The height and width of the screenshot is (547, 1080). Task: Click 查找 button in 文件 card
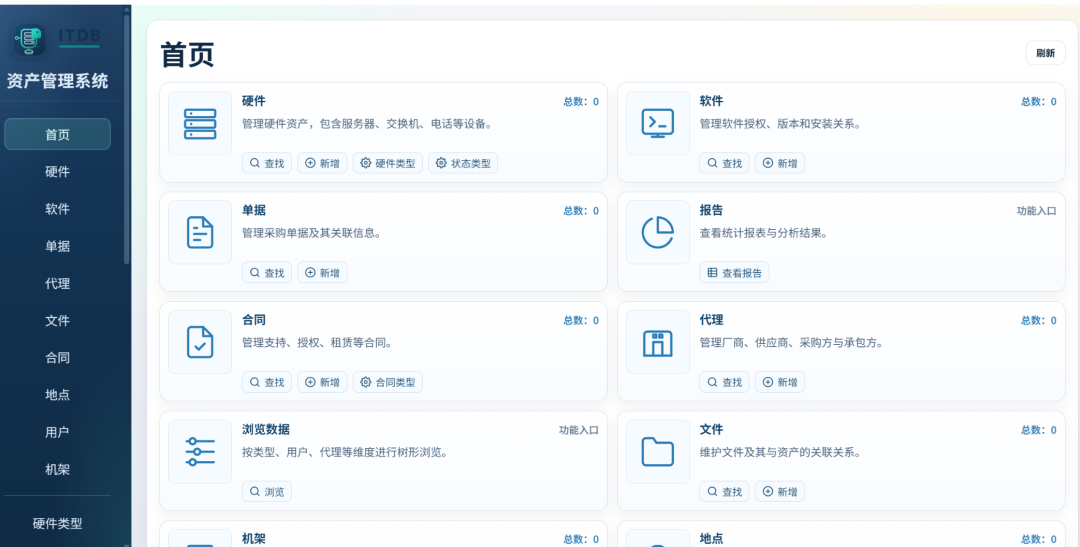click(725, 491)
